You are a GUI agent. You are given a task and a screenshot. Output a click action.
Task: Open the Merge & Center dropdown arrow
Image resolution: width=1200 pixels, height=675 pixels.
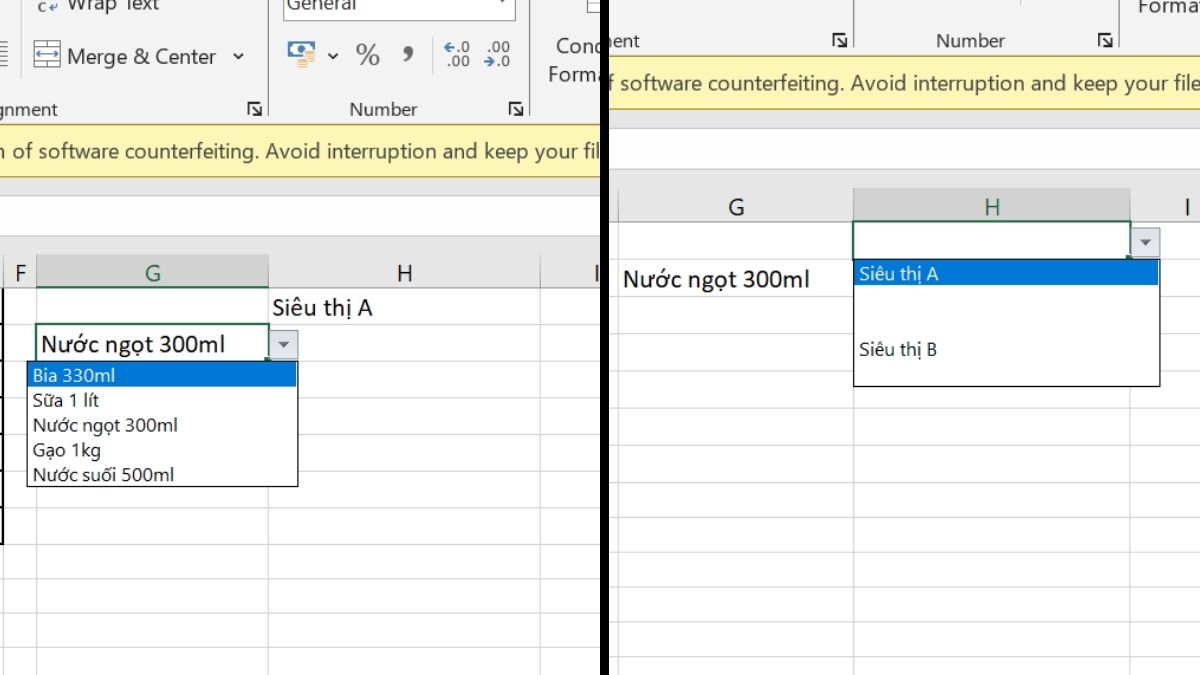238,56
